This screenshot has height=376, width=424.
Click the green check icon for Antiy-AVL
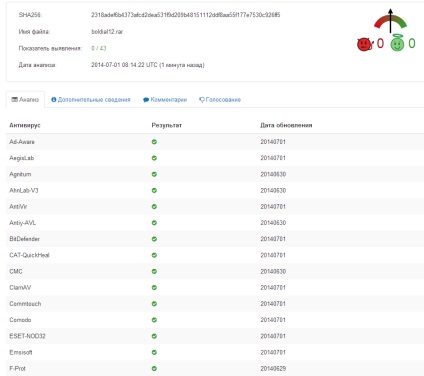(x=154, y=223)
